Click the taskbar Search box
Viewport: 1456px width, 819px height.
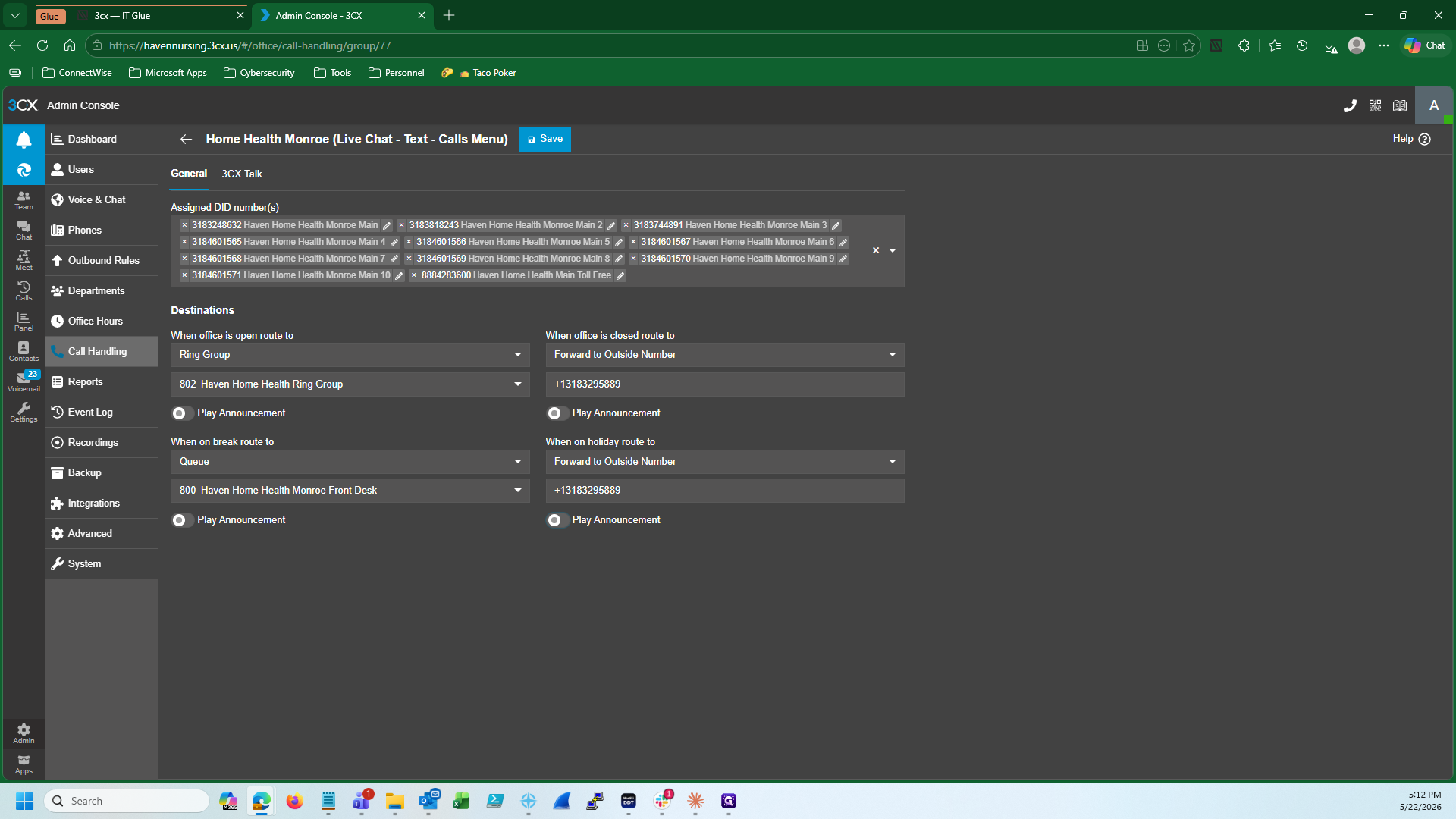pyautogui.click(x=127, y=801)
